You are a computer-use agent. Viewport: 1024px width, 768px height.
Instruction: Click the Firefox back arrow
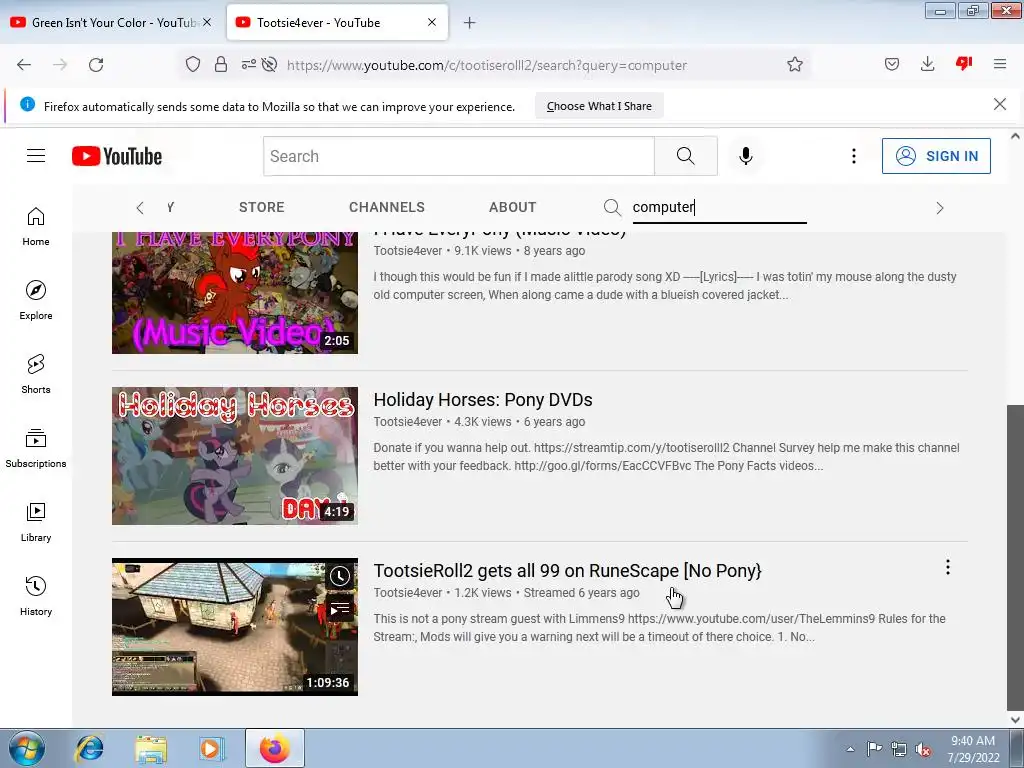click(24, 65)
